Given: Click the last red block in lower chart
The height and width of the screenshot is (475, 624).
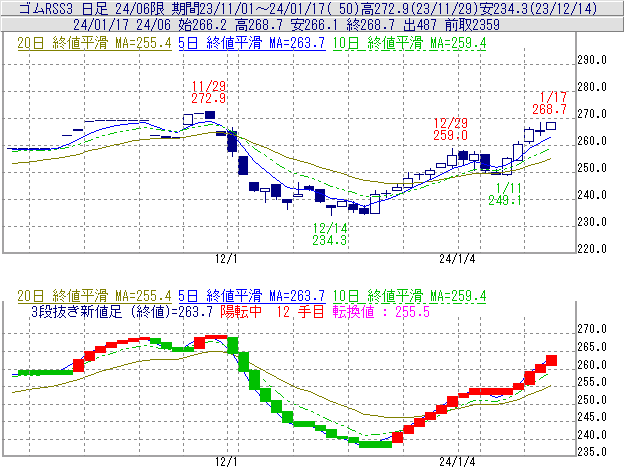Looking at the screenshot, I should click(551, 360).
